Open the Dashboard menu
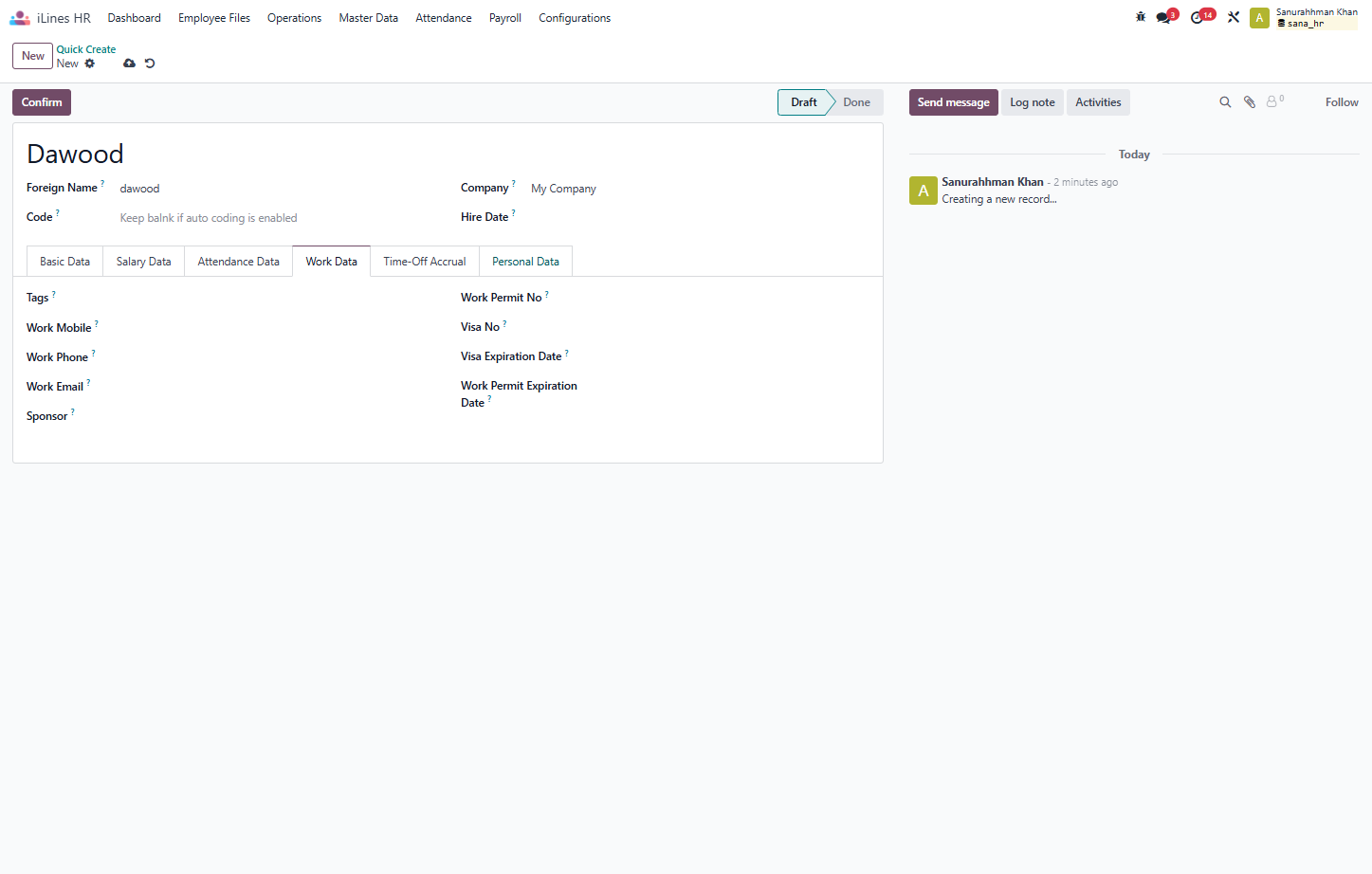The width and height of the screenshot is (1372, 874). coord(134,18)
